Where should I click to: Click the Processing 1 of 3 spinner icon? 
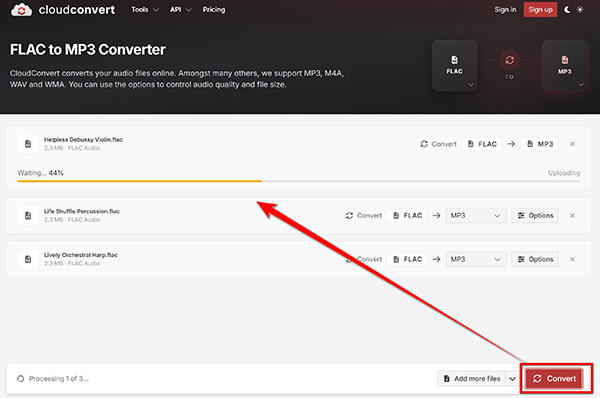(21, 378)
